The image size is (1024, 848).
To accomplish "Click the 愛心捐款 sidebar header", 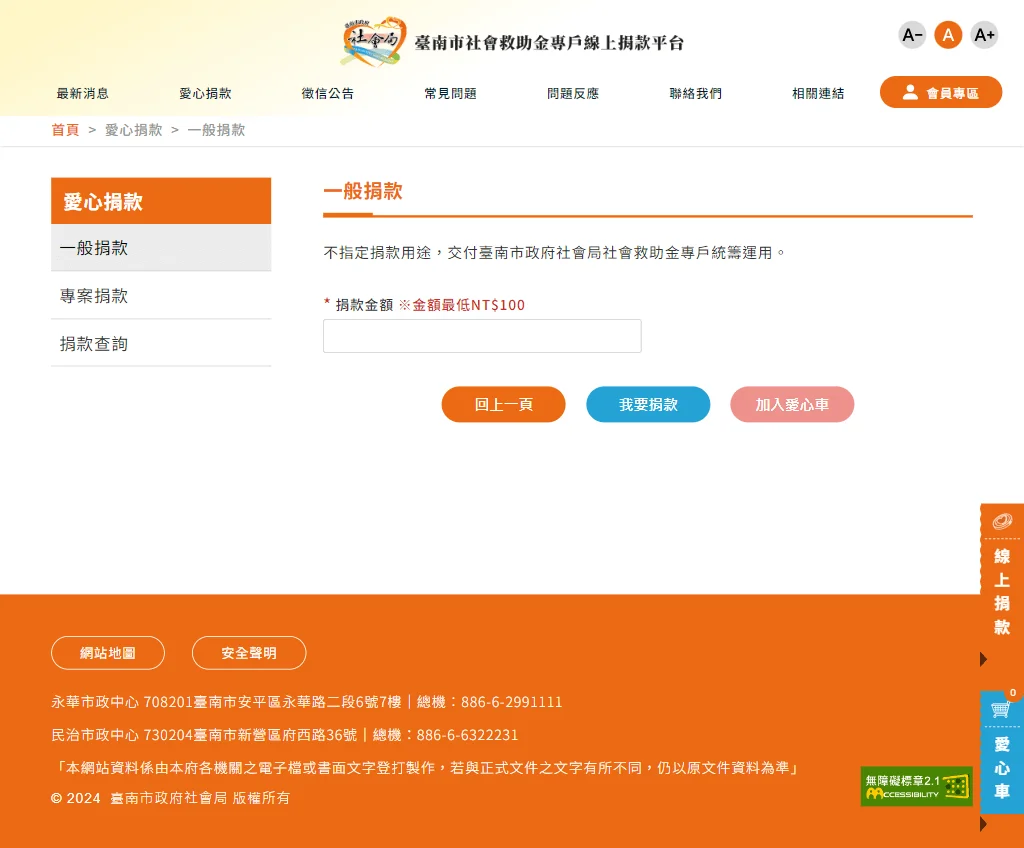I will pos(161,201).
